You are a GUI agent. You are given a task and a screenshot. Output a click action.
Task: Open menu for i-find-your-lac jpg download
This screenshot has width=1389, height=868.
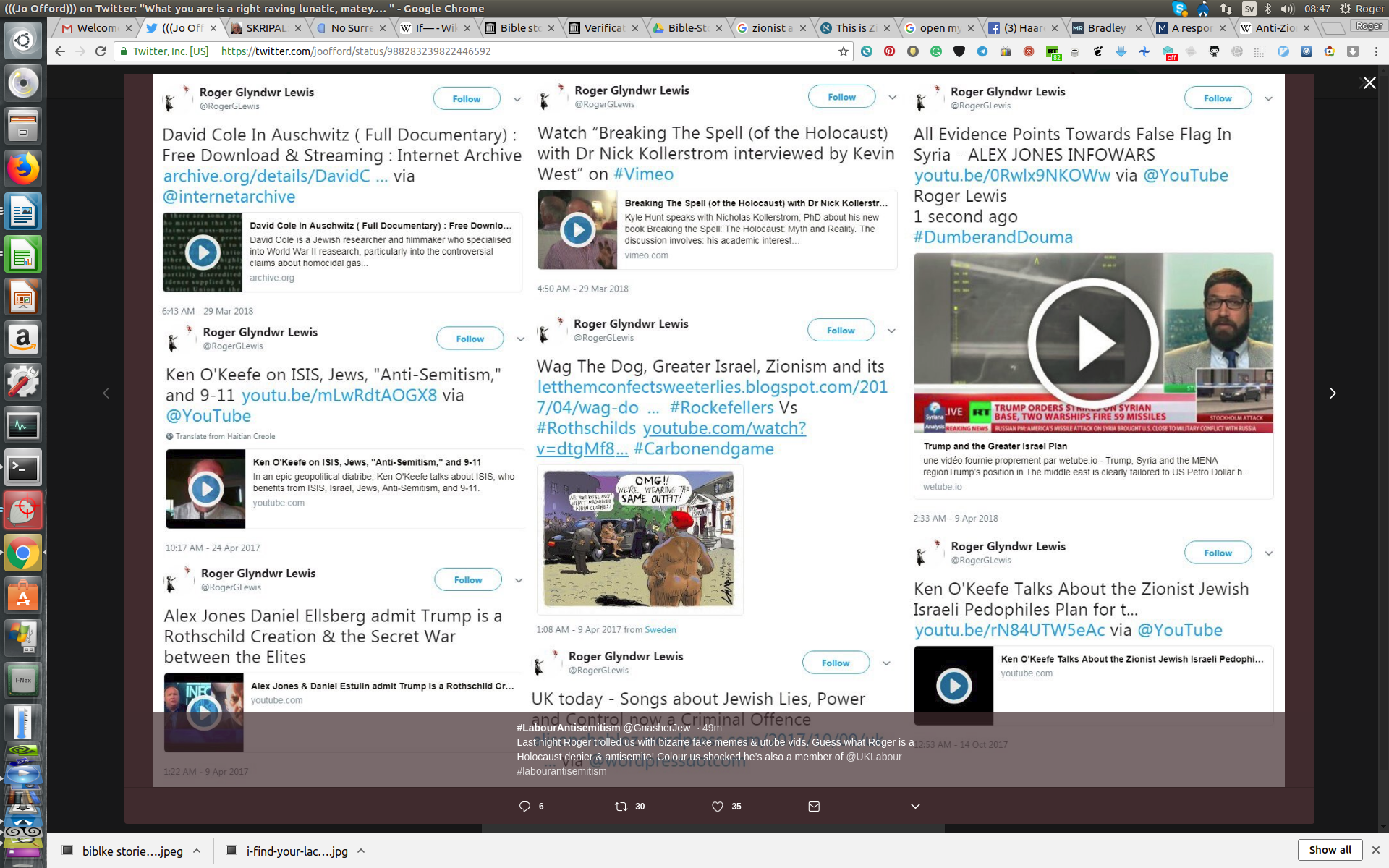(x=361, y=851)
